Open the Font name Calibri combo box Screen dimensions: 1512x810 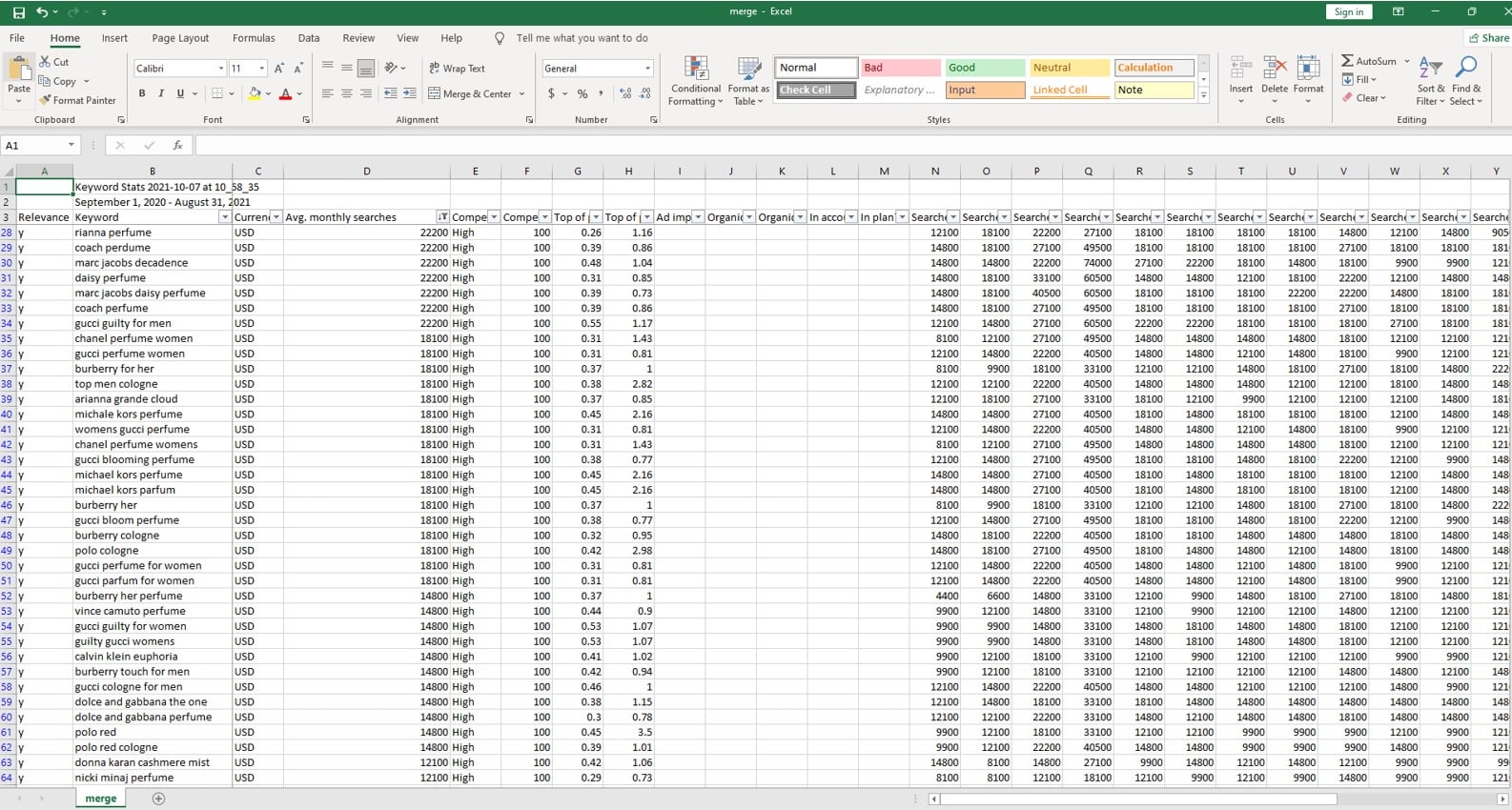180,69
